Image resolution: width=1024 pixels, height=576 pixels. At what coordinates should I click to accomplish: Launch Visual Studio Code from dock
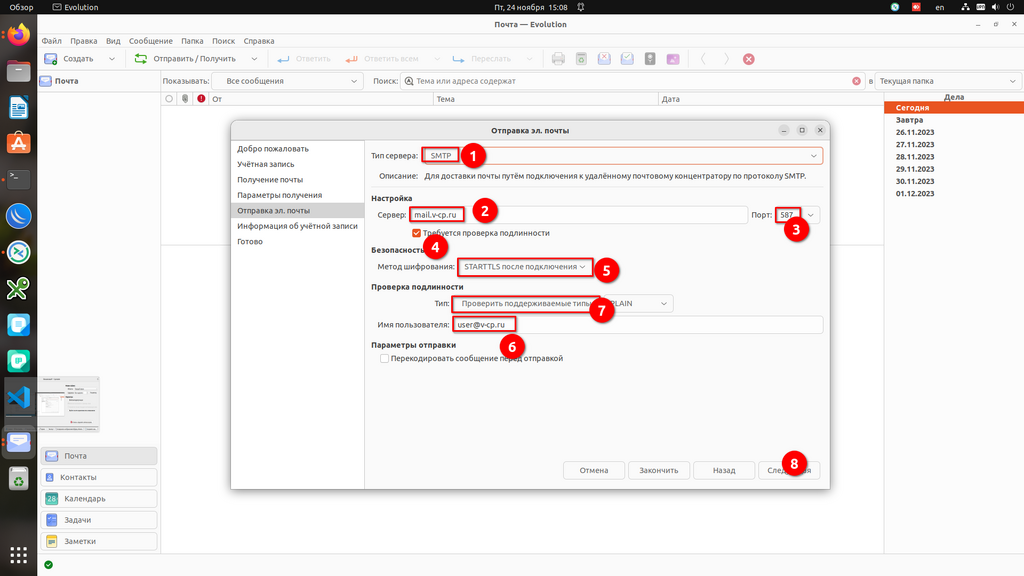pos(18,397)
